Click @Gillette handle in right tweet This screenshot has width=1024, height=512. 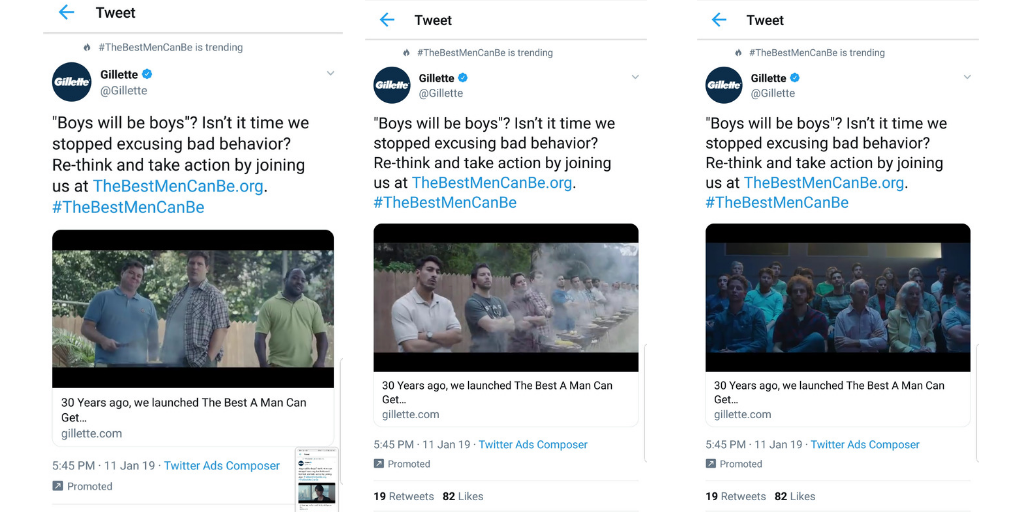click(773, 93)
